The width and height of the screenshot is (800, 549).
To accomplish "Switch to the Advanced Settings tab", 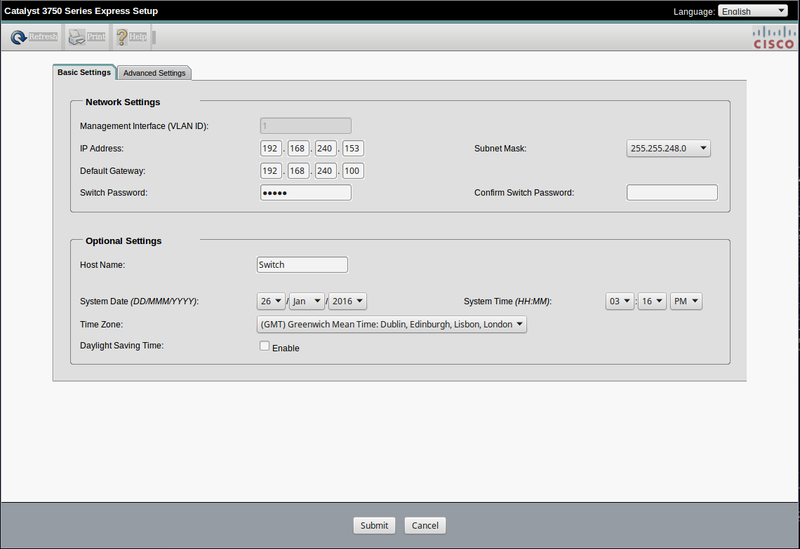I will [154, 73].
